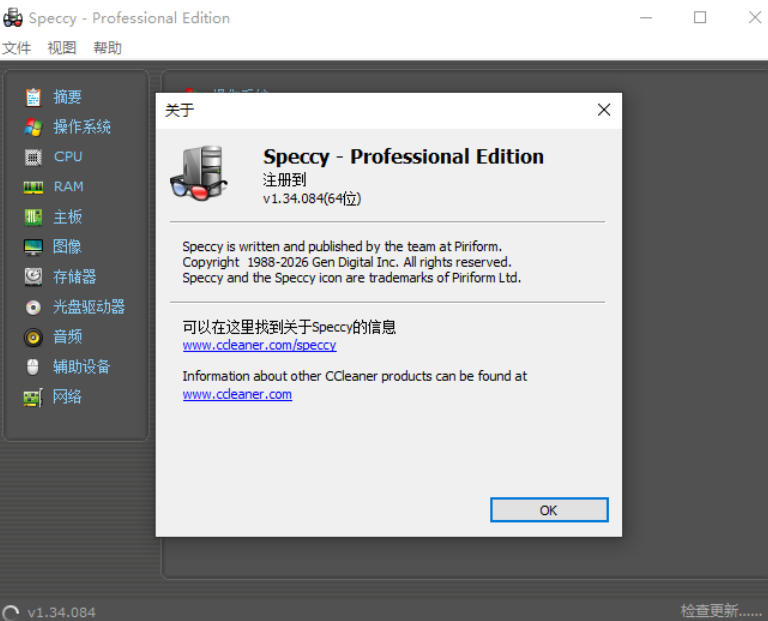Select the 存储器 hard drive icon
768x621 pixels.
click(33, 277)
